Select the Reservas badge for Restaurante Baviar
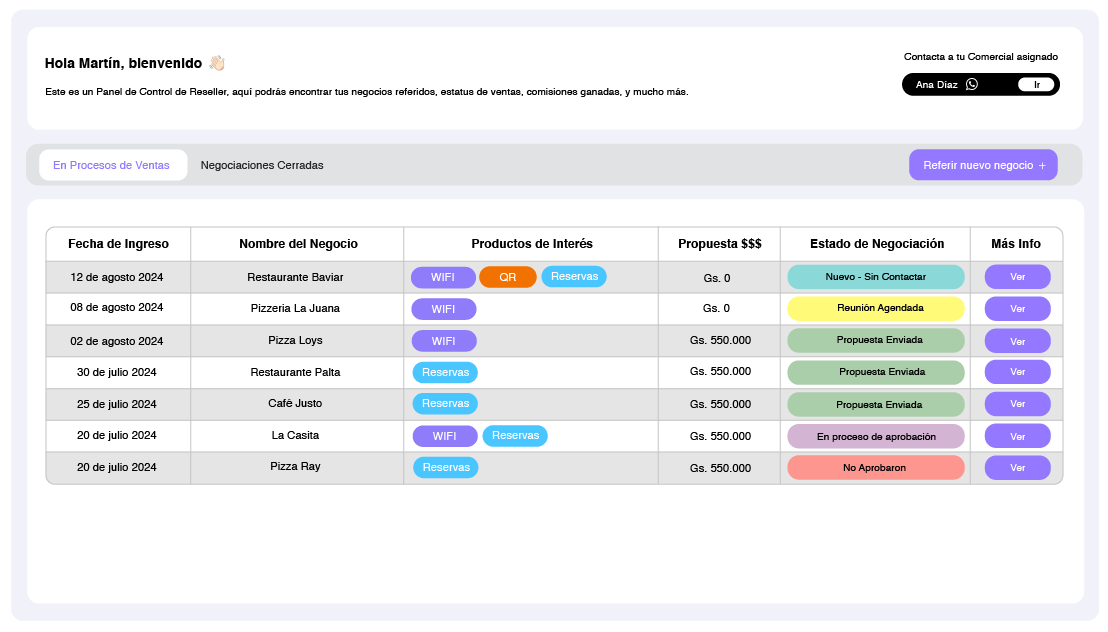1108x632 pixels. [x=574, y=277]
